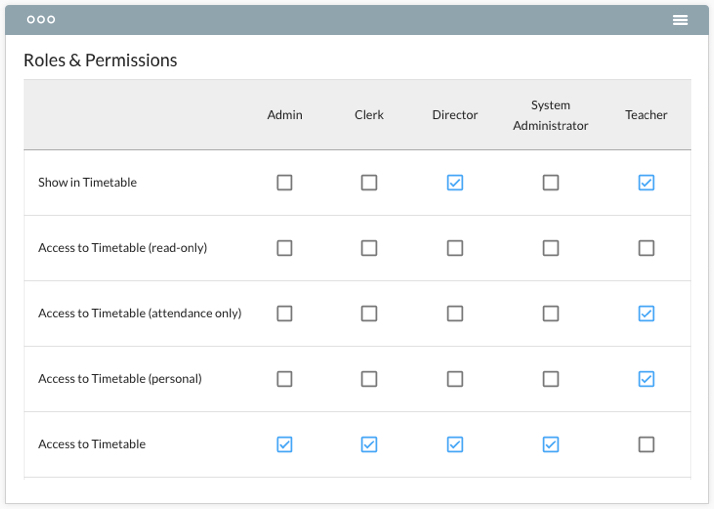The image size is (714, 509).
Task: Uncheck Show in Timetable for Teacher
Action: 646,183
